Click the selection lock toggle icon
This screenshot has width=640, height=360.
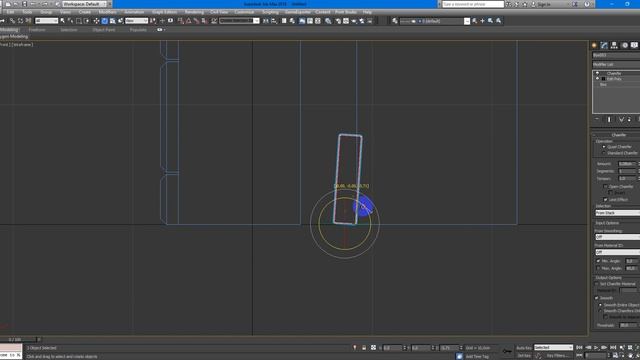(x=364, y=348)
